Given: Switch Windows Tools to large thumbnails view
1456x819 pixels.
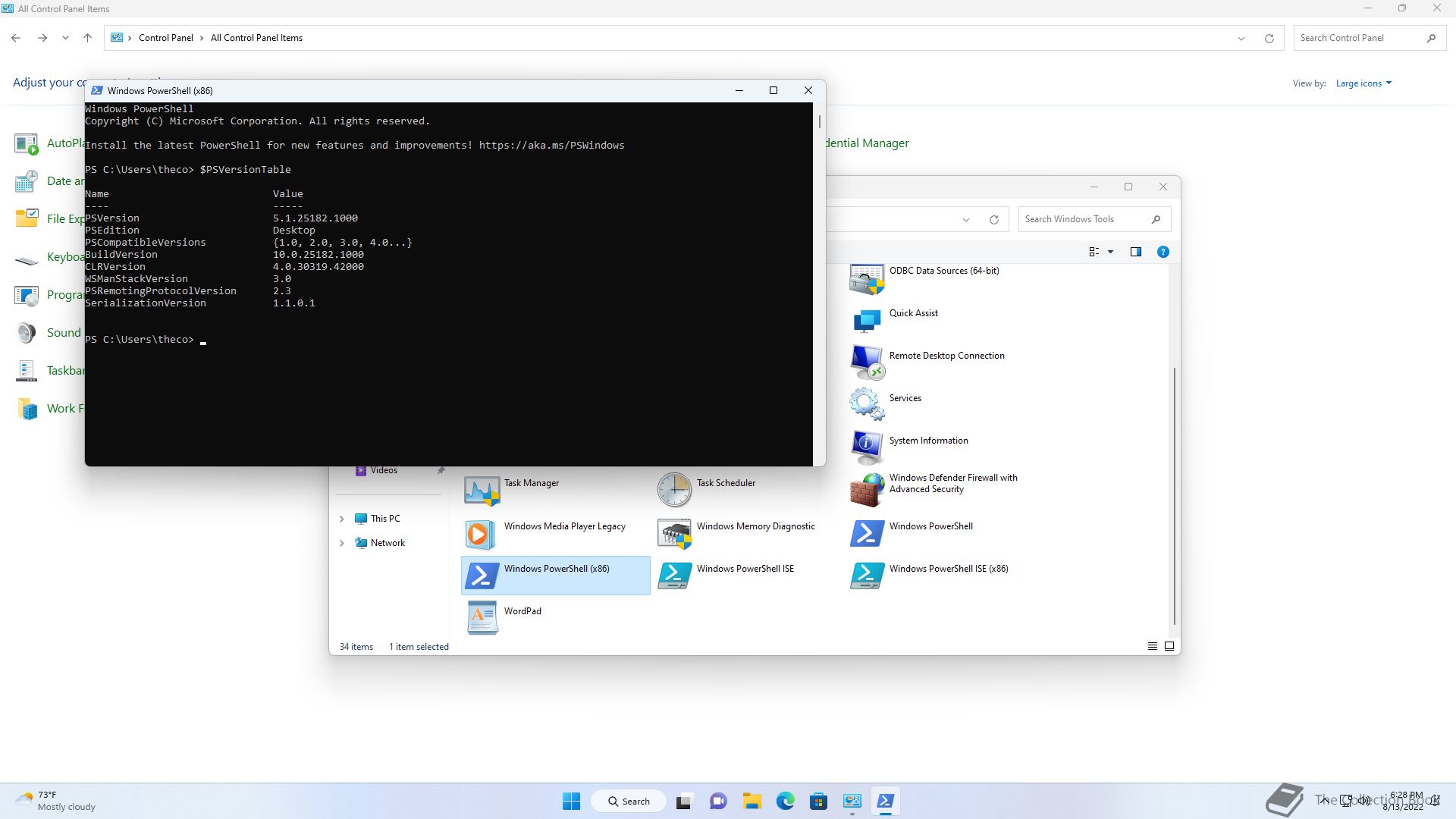Looking at the screenshot, I should tap(1169, 646).
